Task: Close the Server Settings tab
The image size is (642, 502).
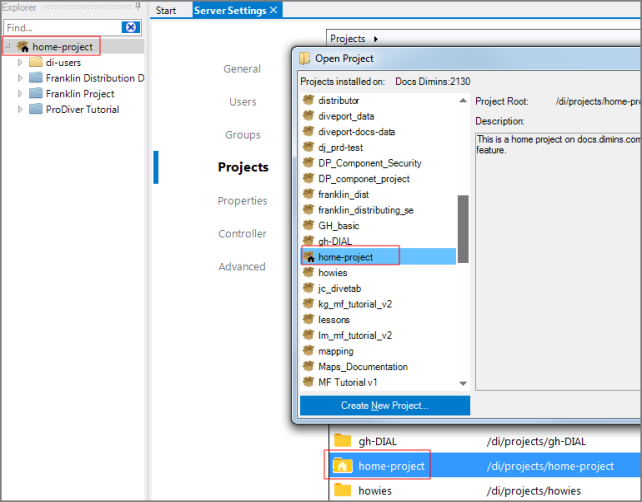Action: click(x=274, y=10)
